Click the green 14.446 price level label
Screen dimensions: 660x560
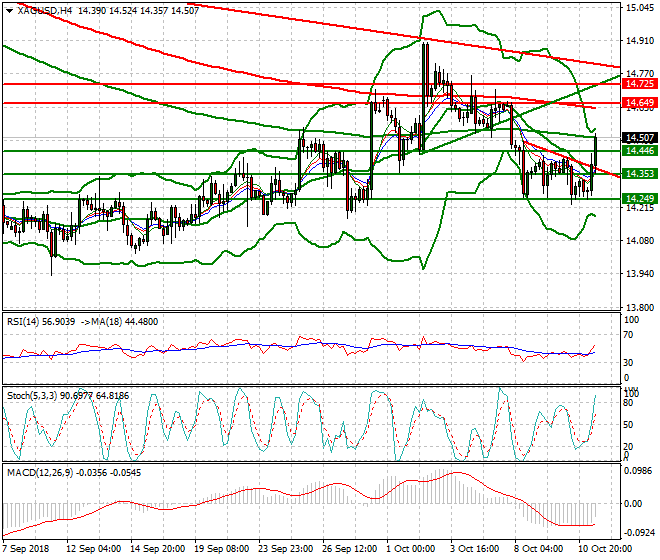(x=640, y=151)
